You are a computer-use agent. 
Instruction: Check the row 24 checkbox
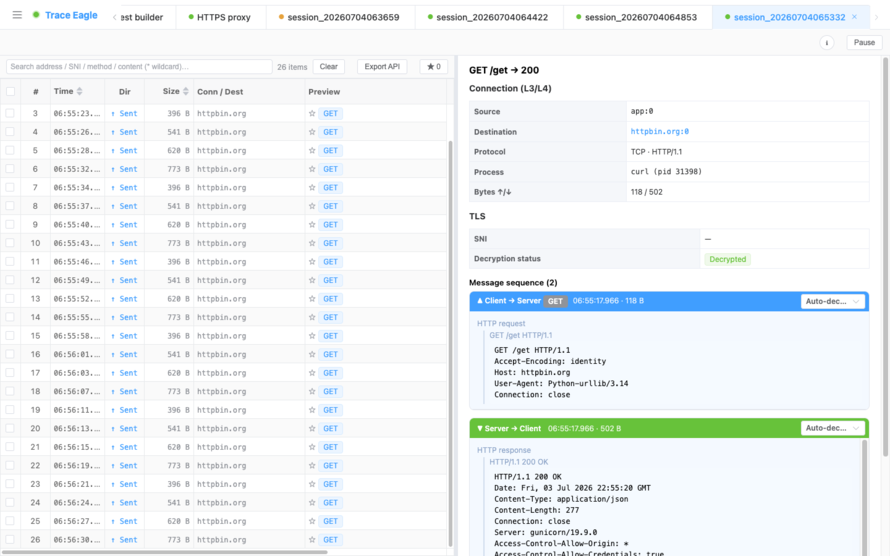10,503
